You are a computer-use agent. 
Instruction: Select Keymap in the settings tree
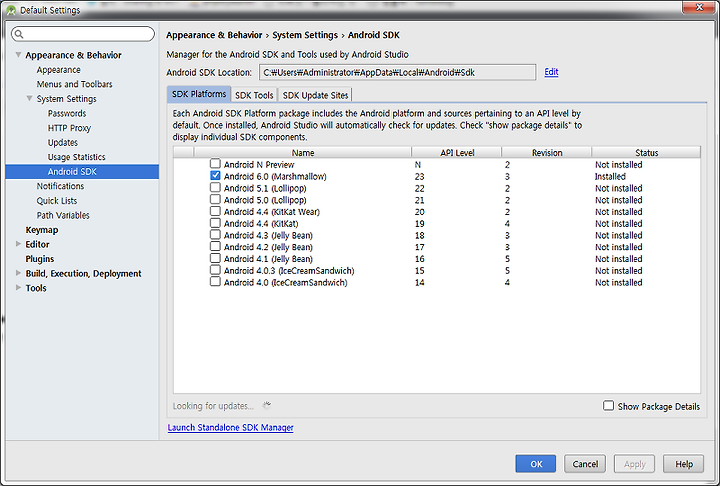(42, 230)
